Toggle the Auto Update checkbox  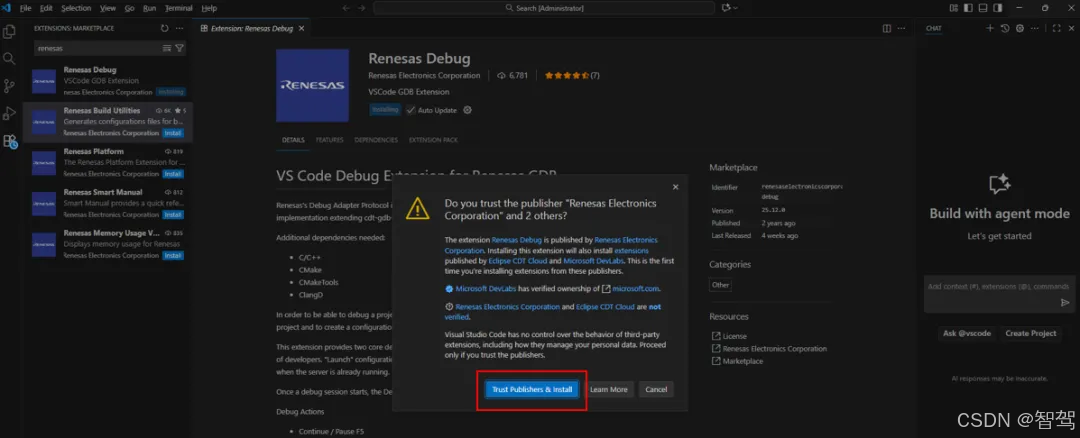pyautogui.click(x=411, y=110)
